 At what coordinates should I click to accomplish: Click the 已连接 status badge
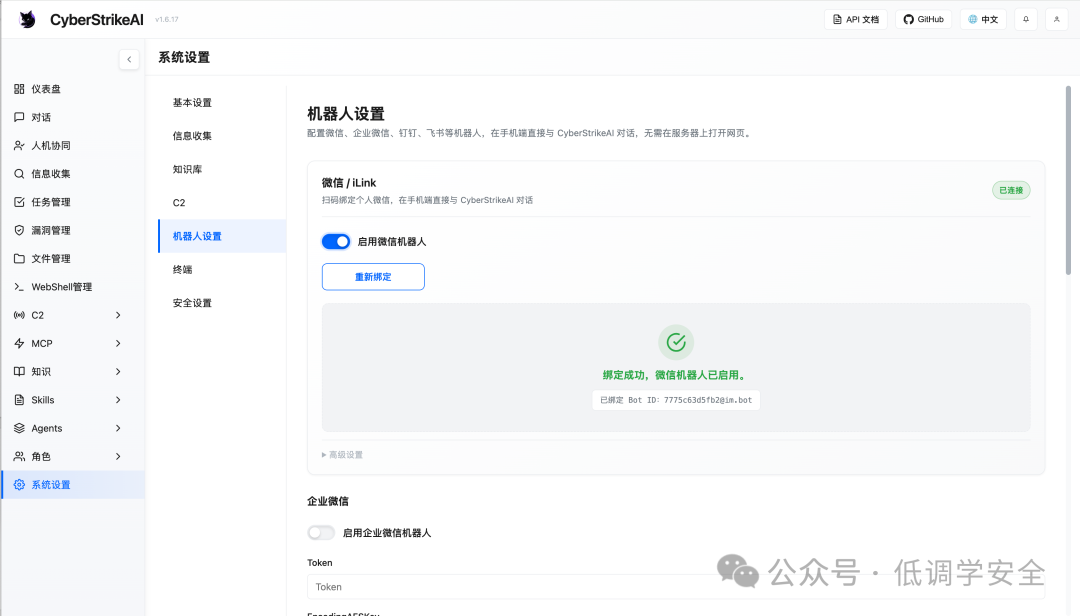click(x=1011, y=190)
